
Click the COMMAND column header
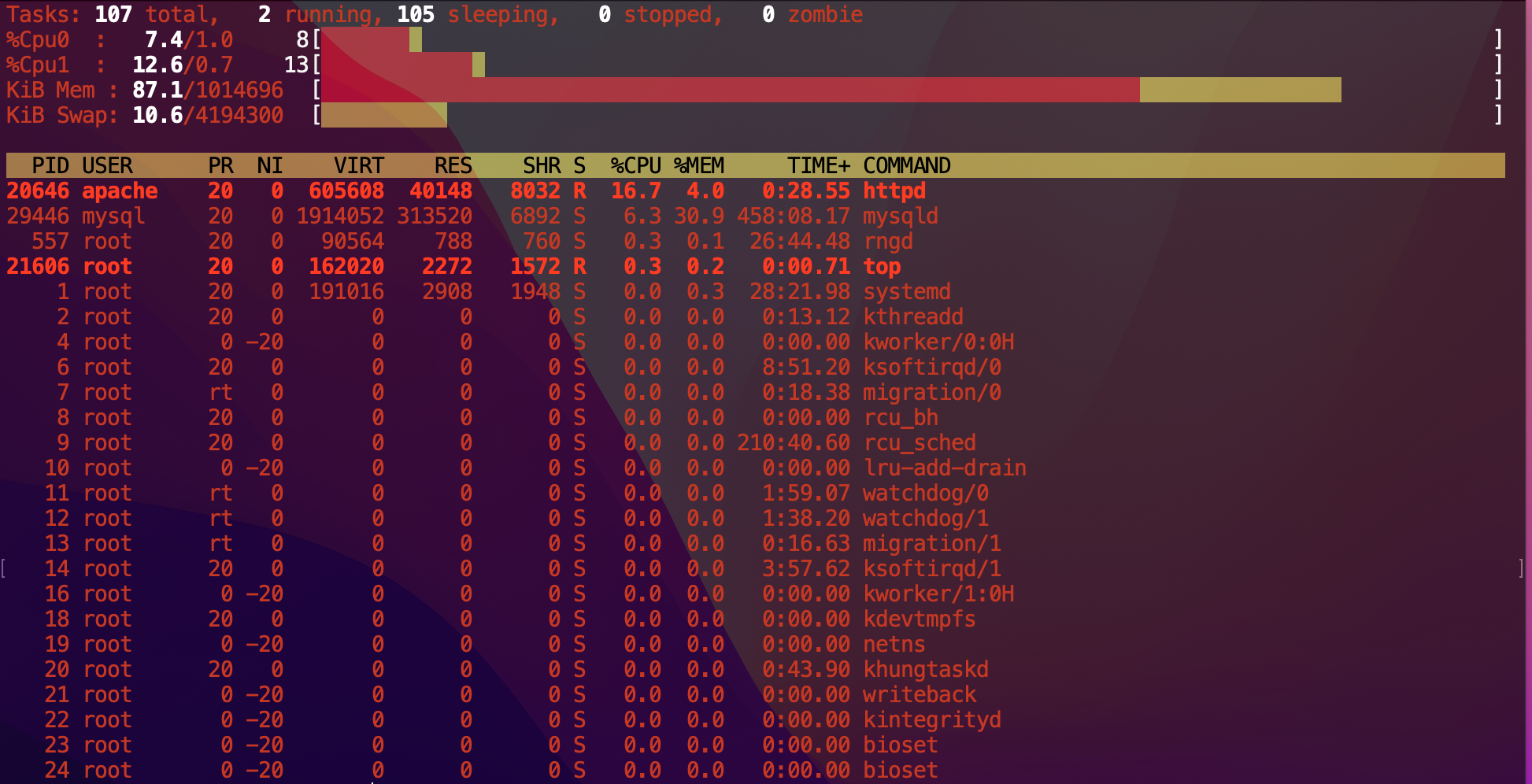click(906, 165)
